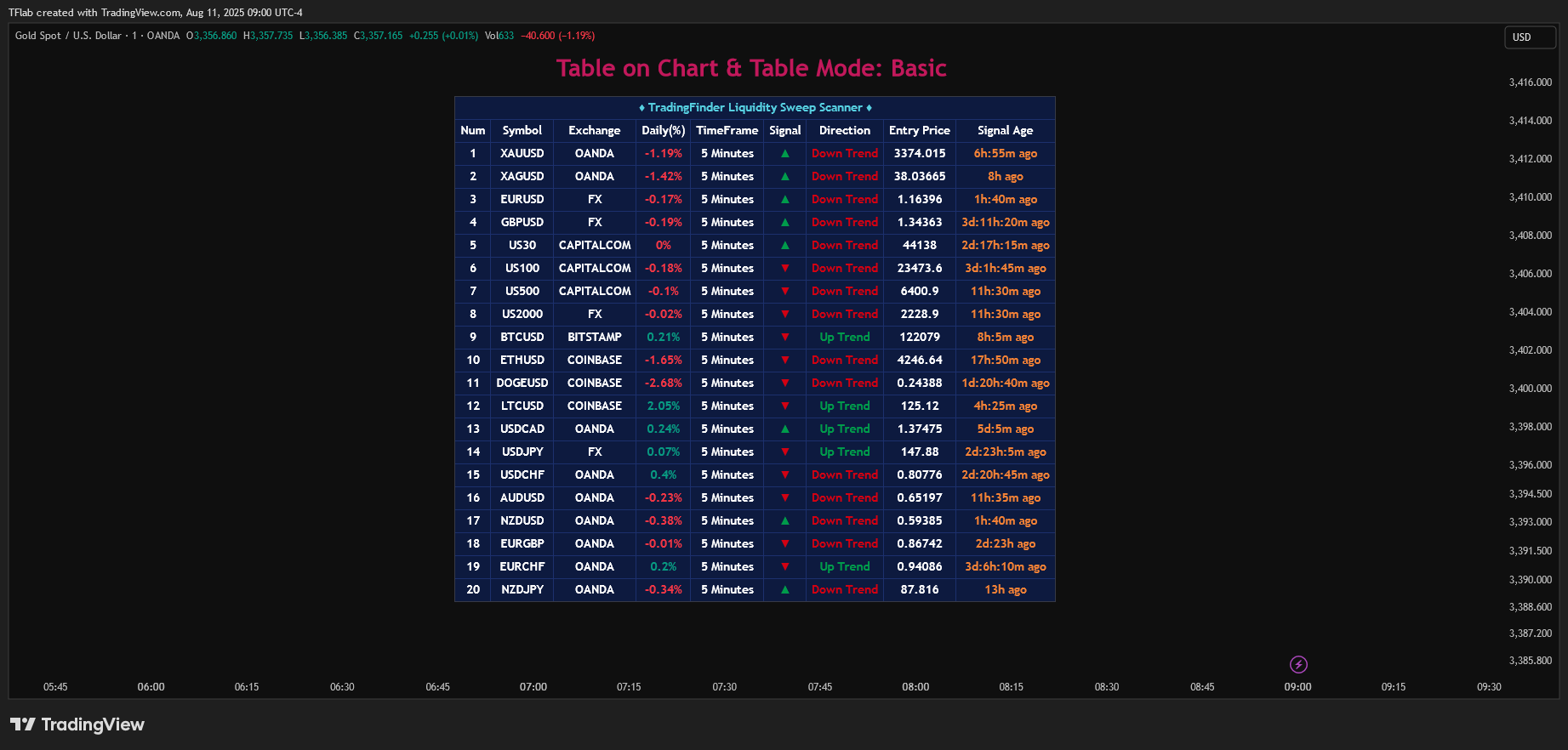This screenshot has height=750, width=1568.
Task: Click the entry price 3374.015
Action: click(x=920, y=154)
